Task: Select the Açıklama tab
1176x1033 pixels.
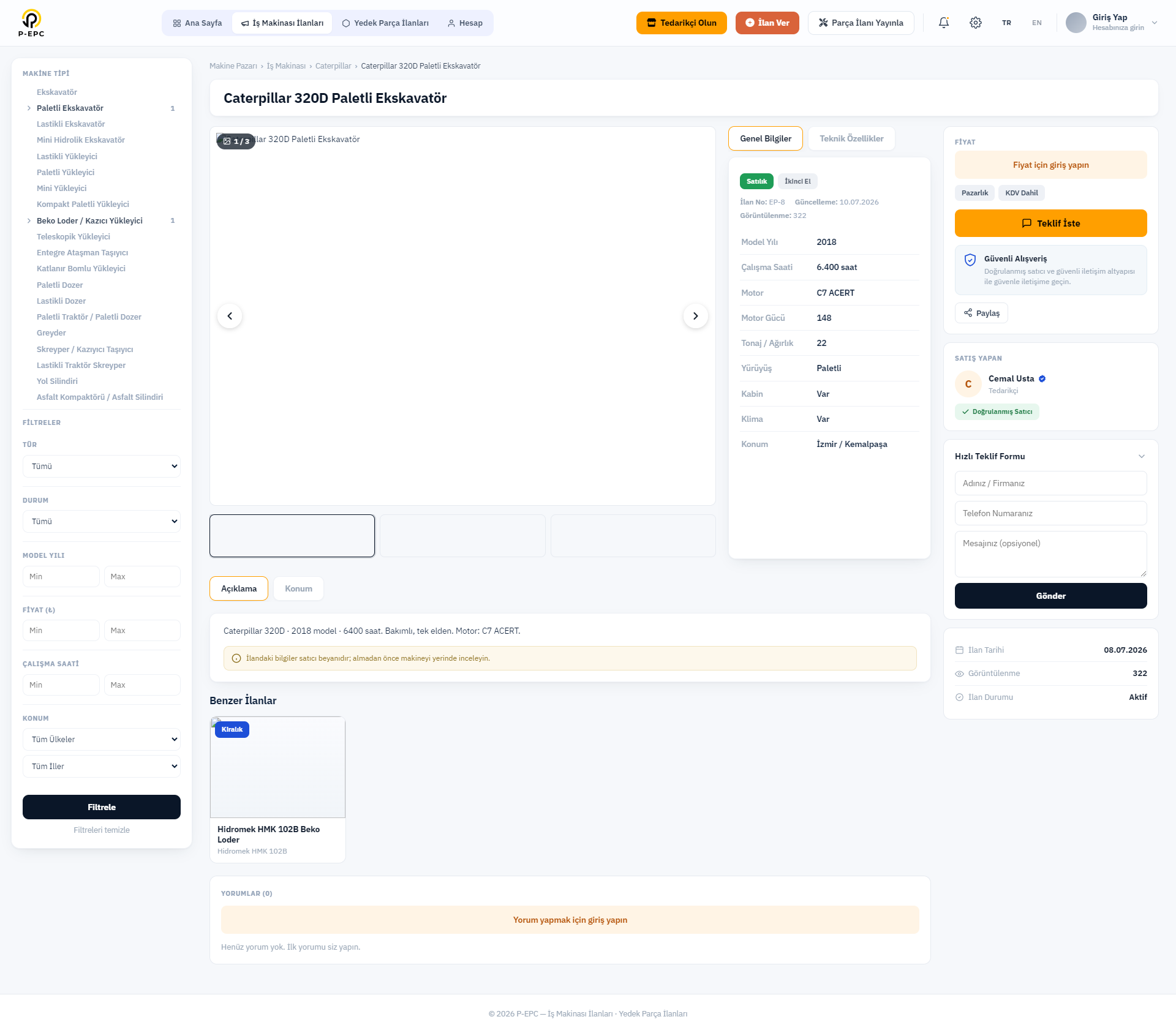Action: (239, 588)
